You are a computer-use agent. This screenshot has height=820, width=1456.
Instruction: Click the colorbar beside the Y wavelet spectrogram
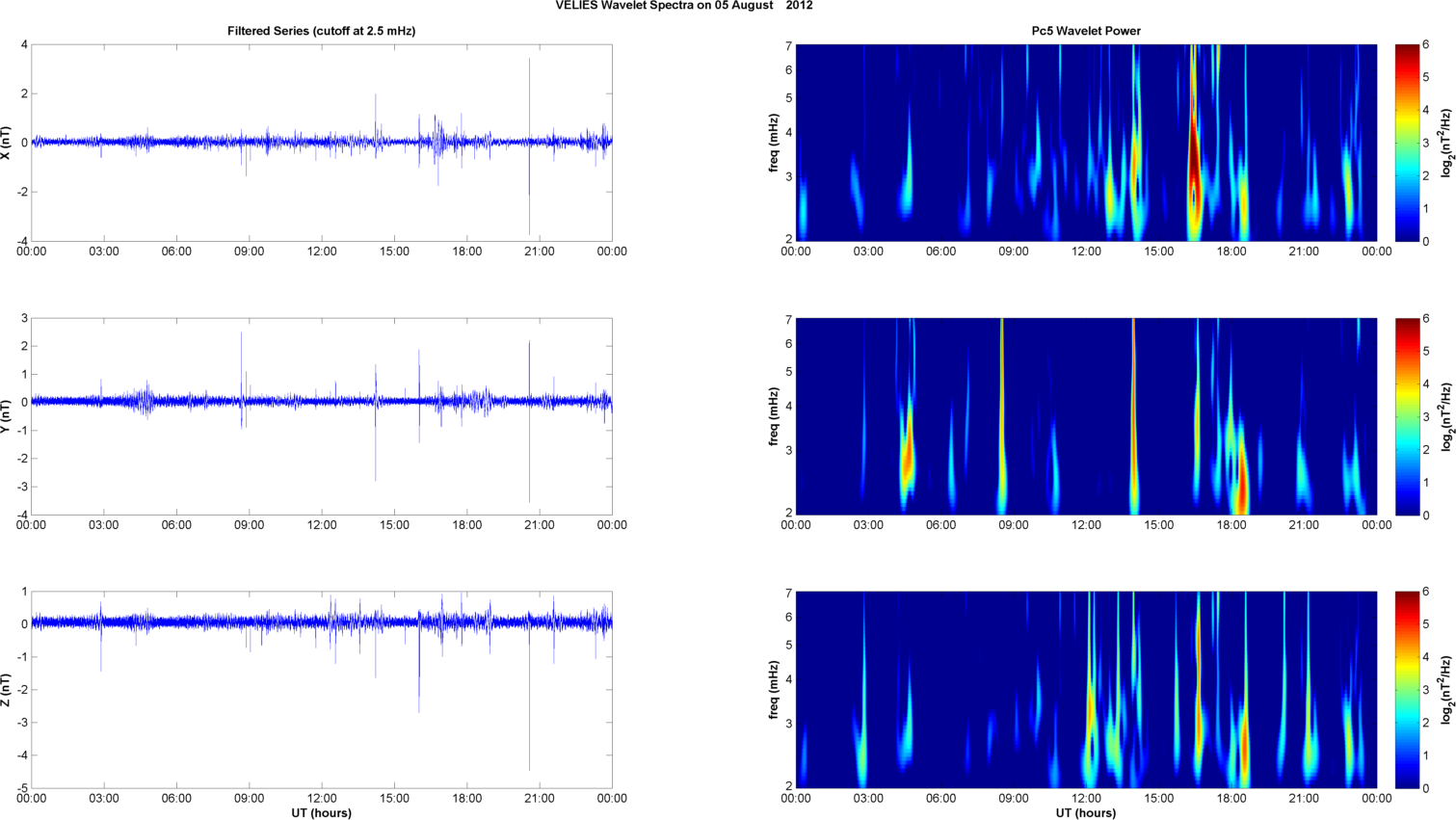[1407, 416]
